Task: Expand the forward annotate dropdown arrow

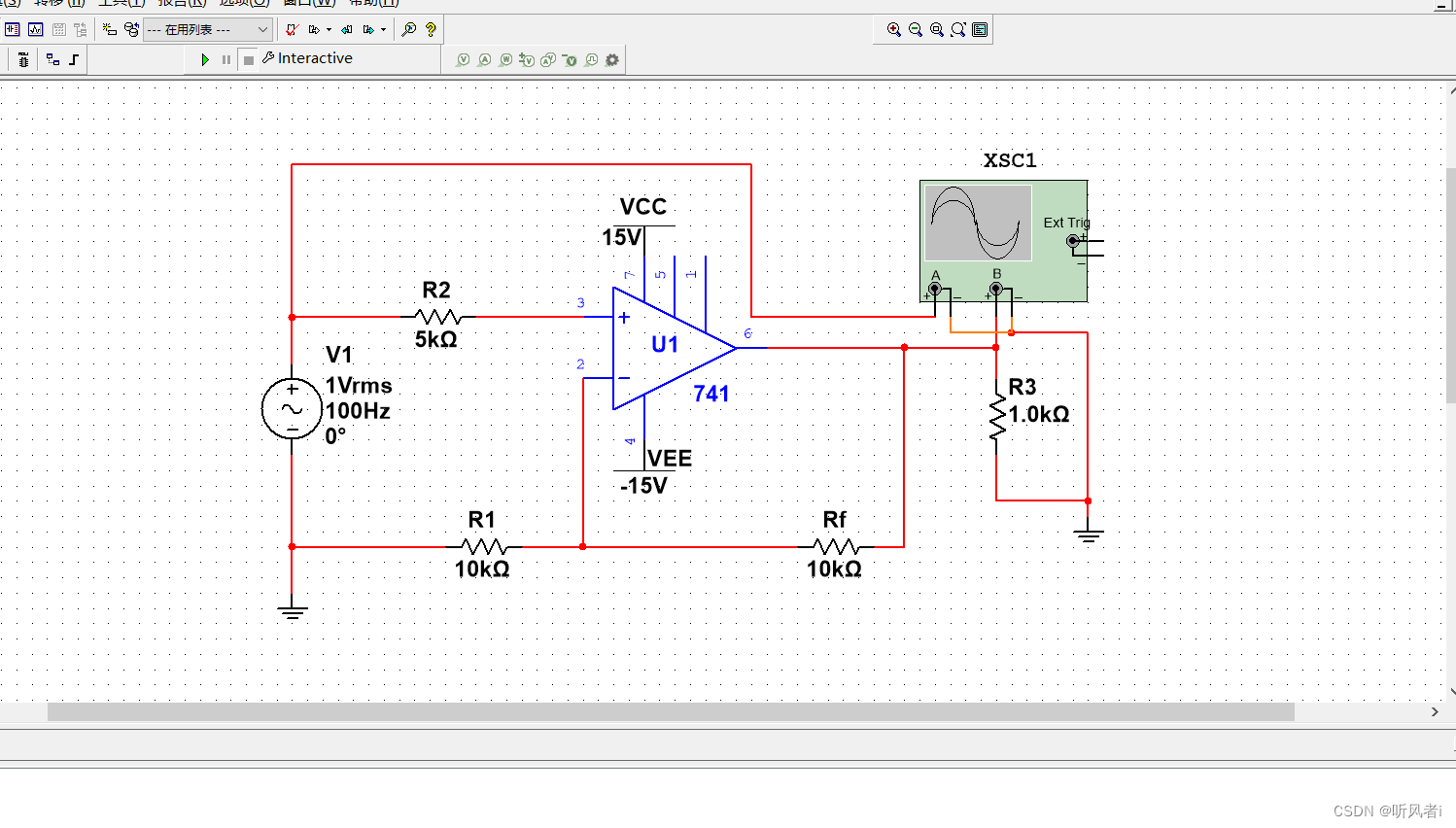Action: [x=383, y=30]
